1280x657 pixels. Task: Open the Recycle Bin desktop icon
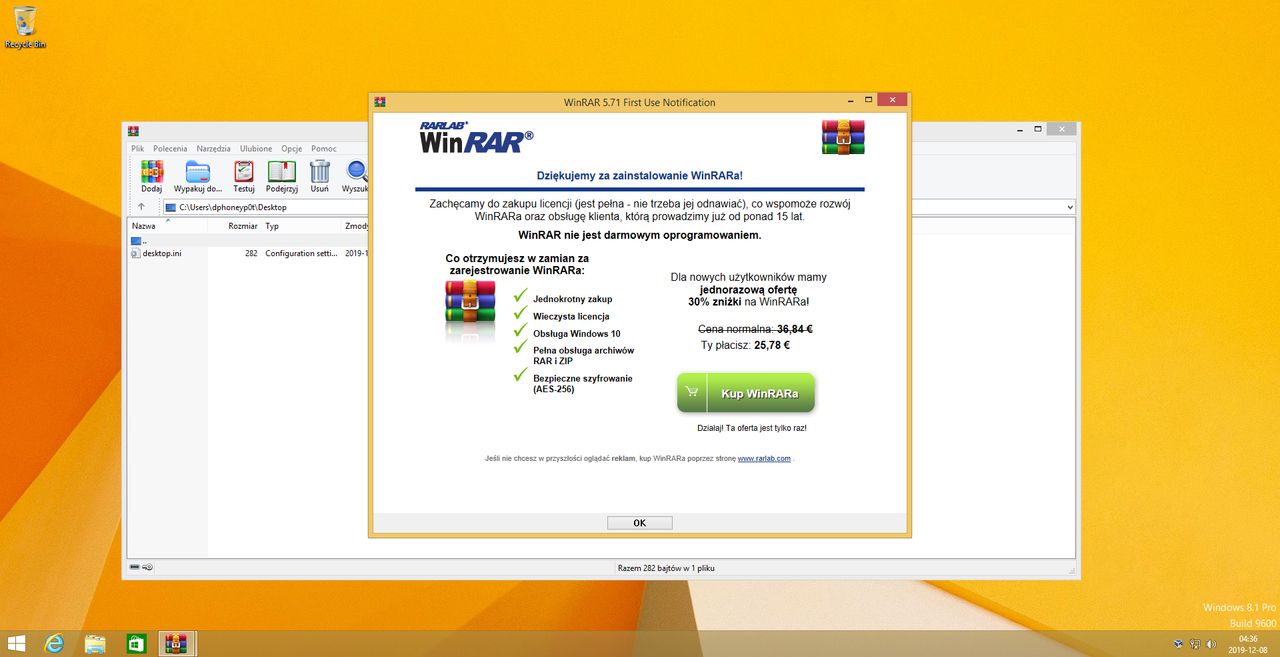[x=25, y=27]
